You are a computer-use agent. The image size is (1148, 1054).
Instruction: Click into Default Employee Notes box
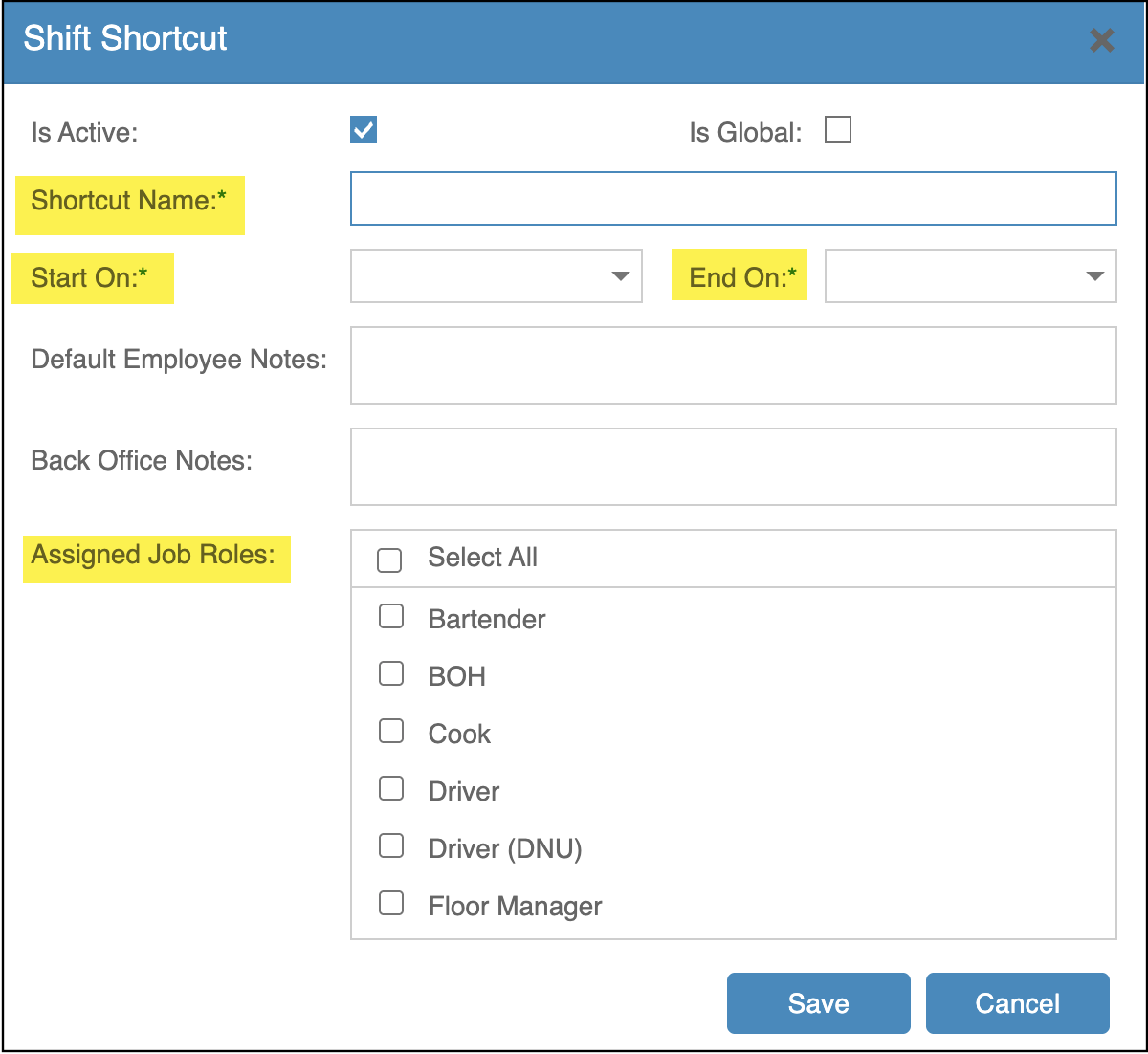pyautogui.click(x=733, y=365)
